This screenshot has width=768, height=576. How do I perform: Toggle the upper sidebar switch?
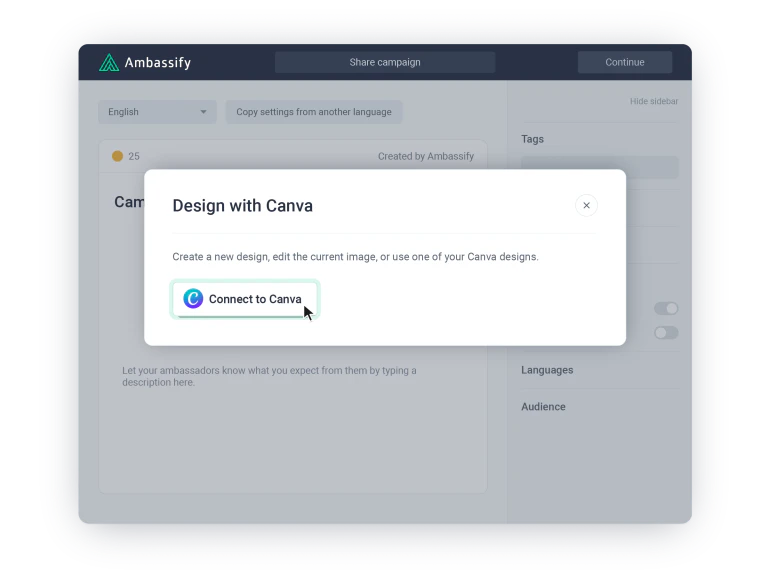click(666, 308)
